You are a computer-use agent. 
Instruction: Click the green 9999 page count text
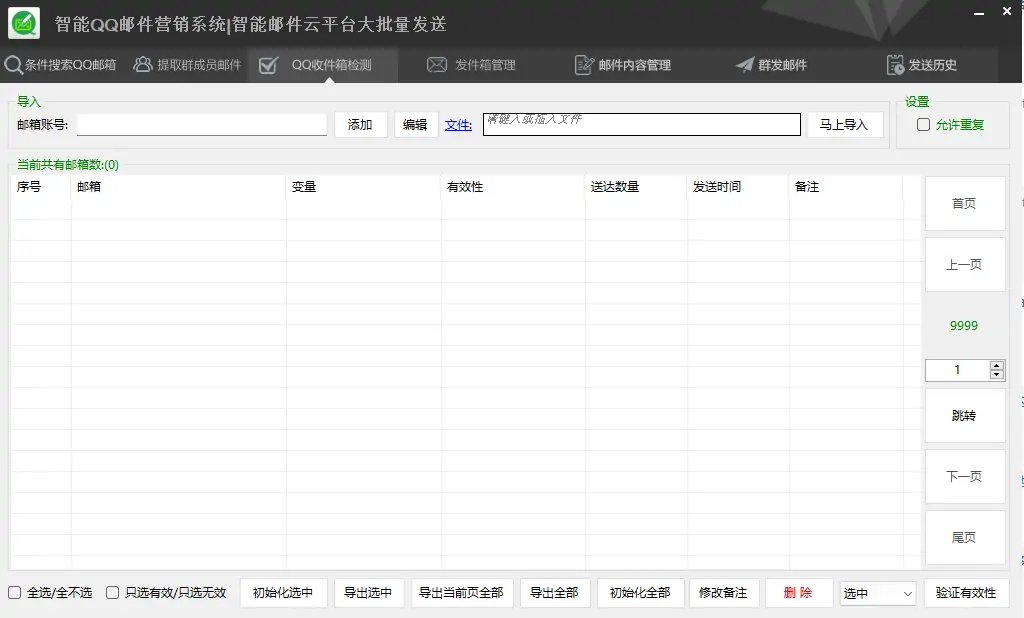tap(964, 325)
